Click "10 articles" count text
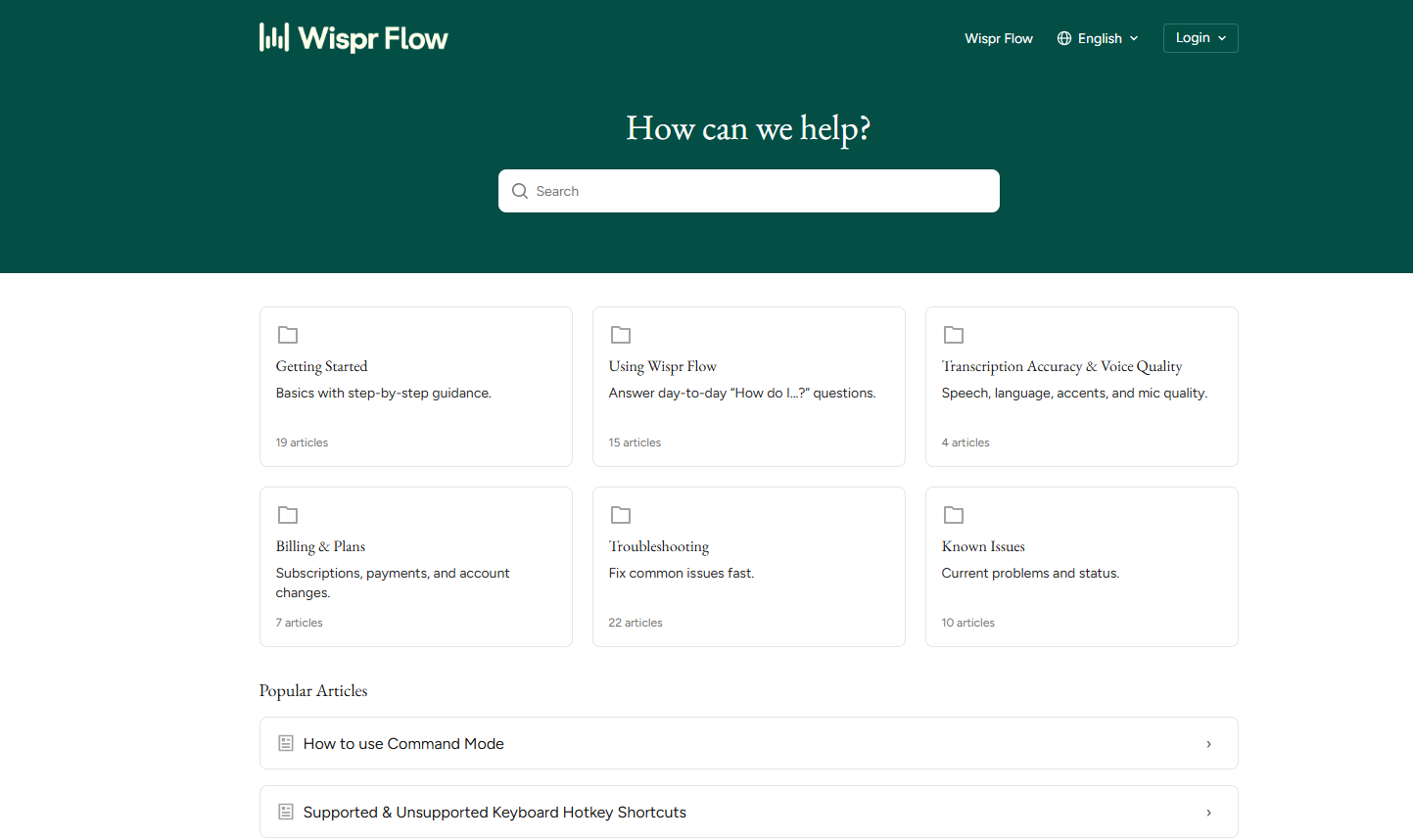 point(968,623)
